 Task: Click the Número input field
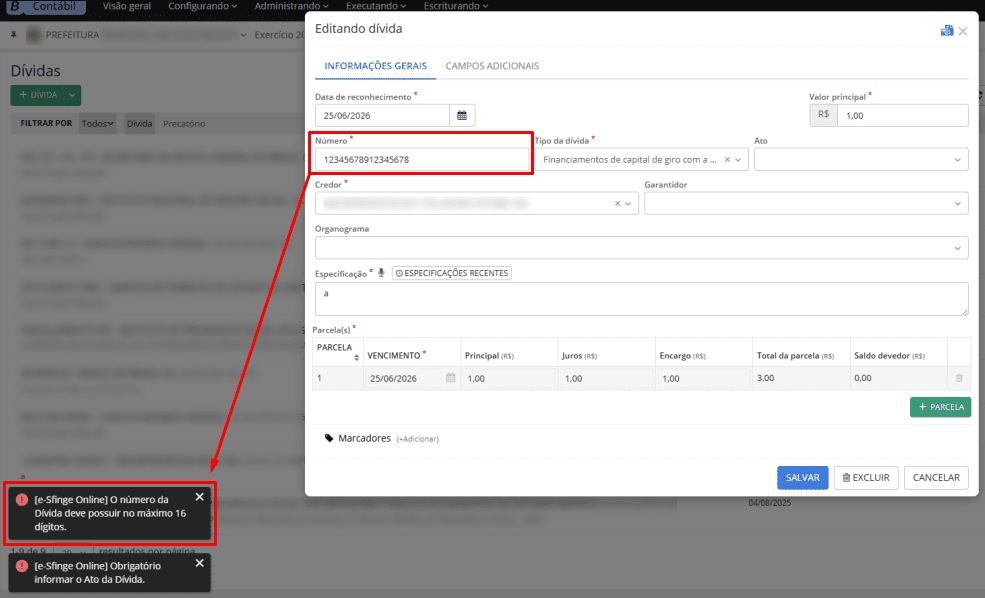[x=422, y=160]
